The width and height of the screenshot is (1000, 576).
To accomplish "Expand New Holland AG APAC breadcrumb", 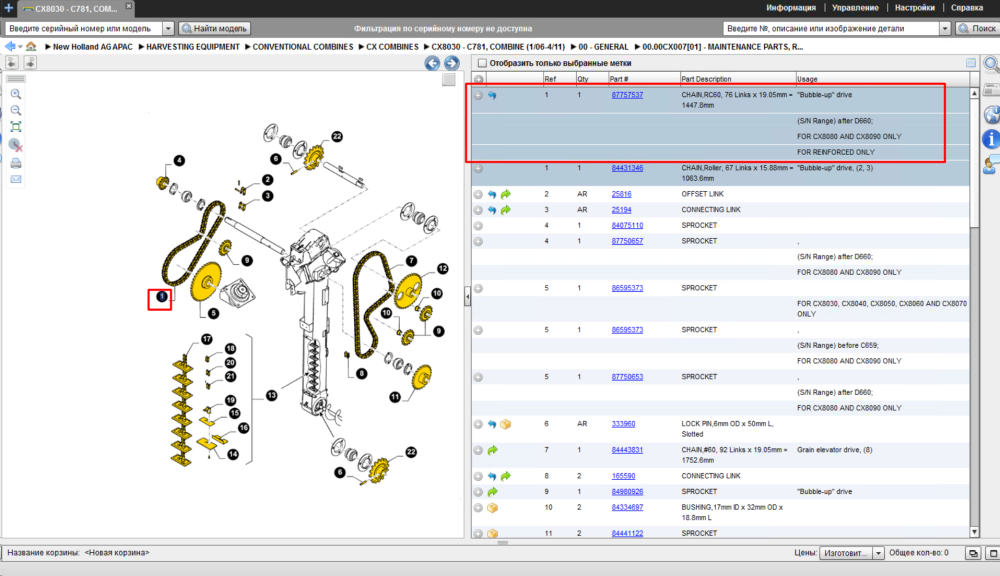I will pos(48,47).
